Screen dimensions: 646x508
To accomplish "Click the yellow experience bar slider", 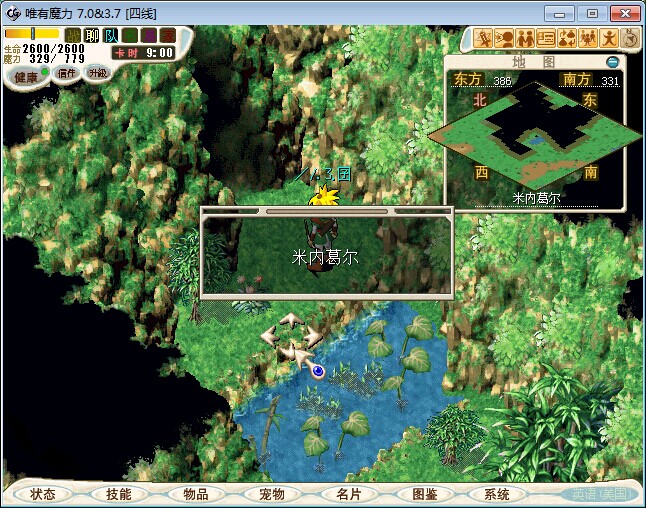I will pos(32,34).
